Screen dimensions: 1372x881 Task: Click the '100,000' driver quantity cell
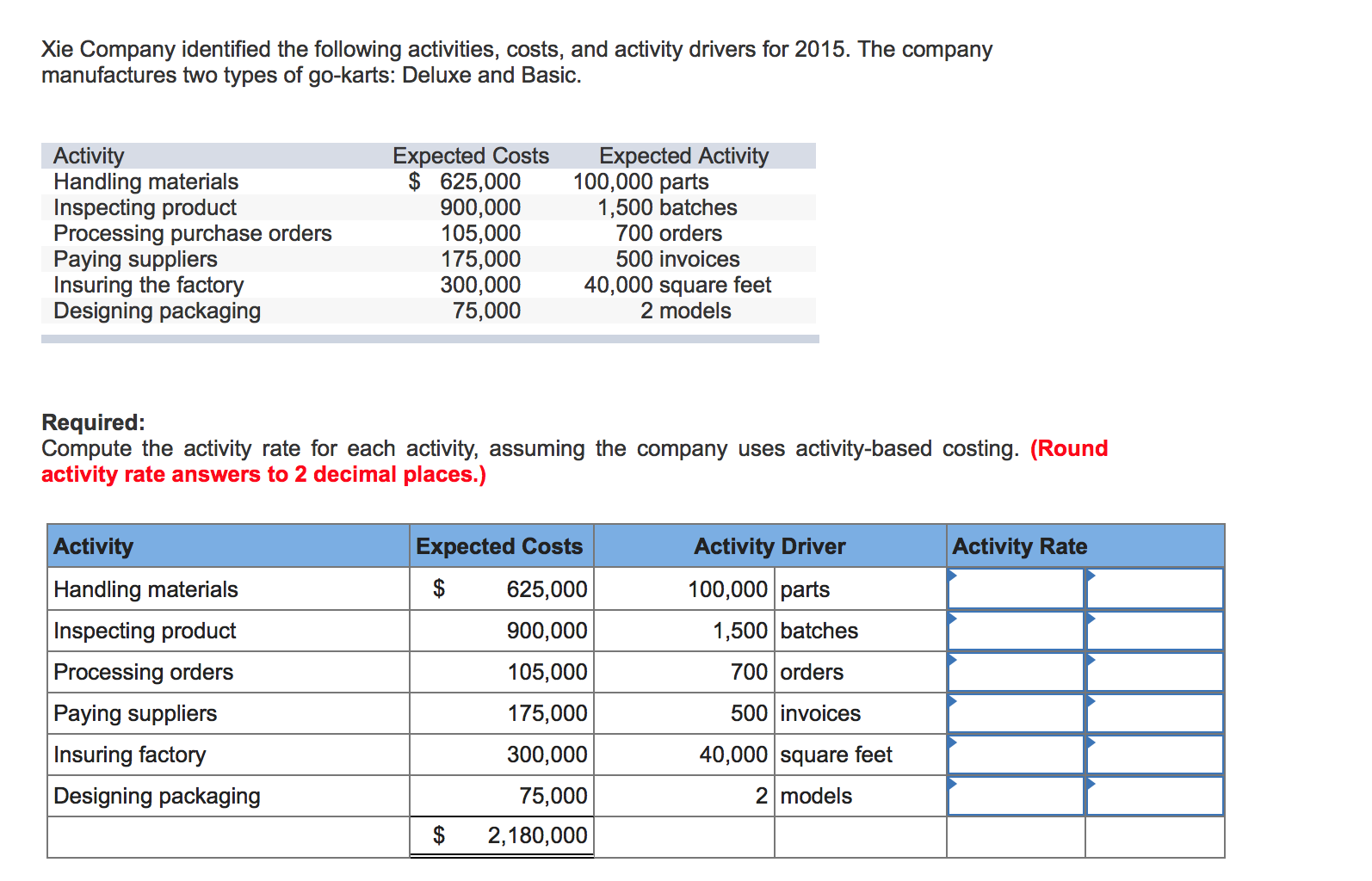(x=684, y=589)
